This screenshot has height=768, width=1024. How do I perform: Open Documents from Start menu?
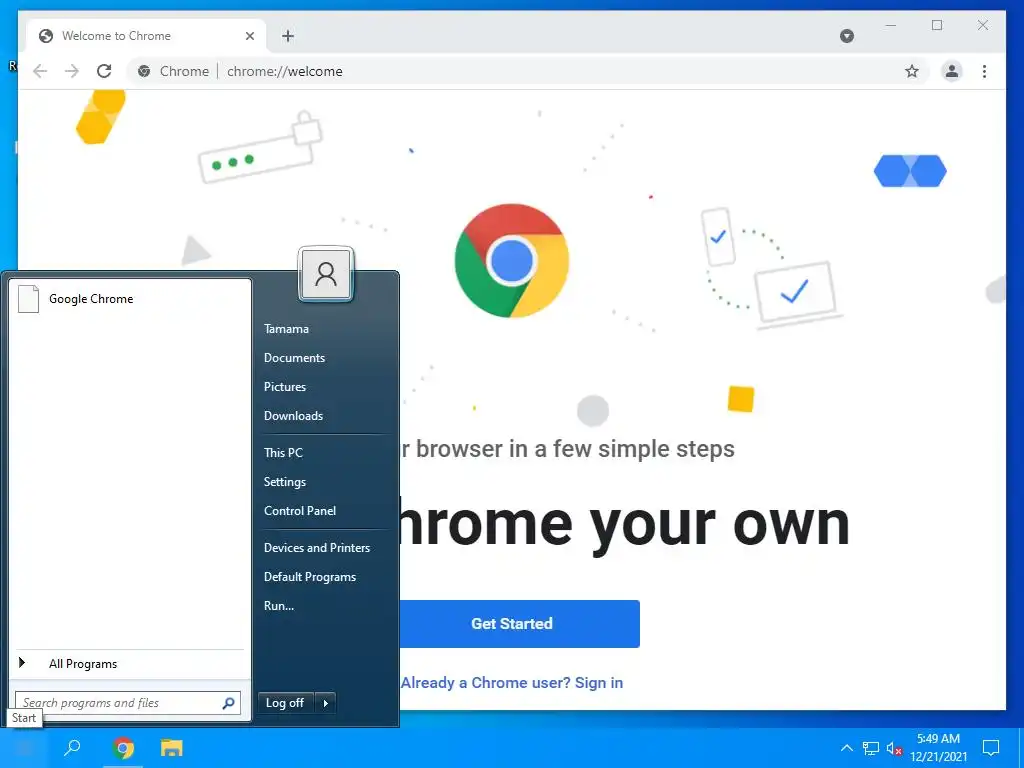pos(294,358)
